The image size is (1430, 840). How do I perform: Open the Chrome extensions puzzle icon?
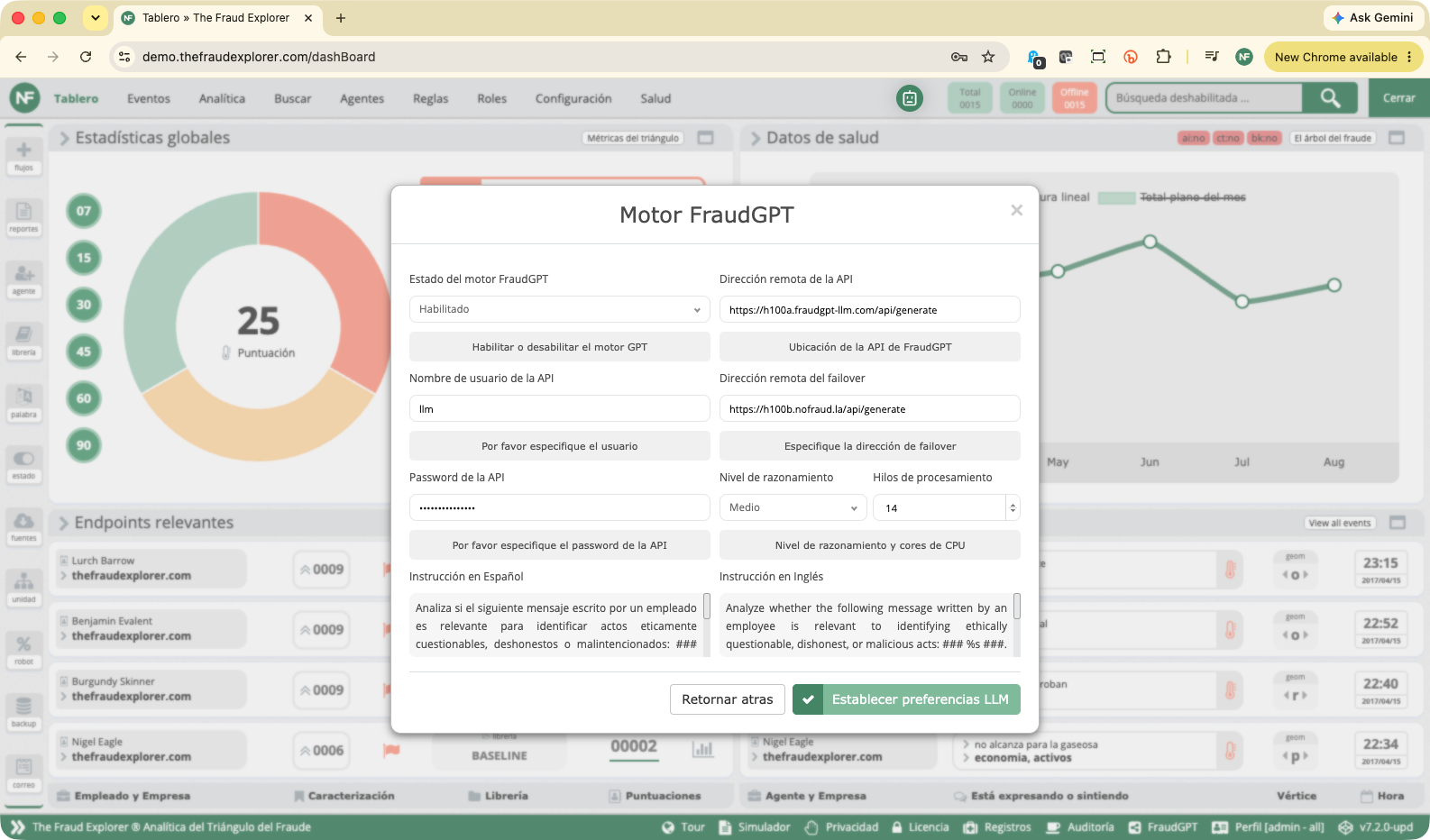1163,57
